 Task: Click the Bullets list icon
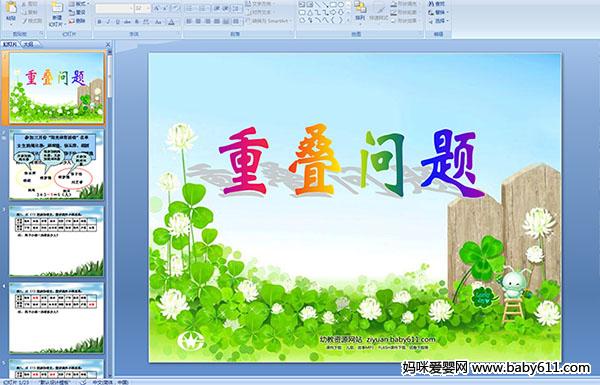(190, 8)
